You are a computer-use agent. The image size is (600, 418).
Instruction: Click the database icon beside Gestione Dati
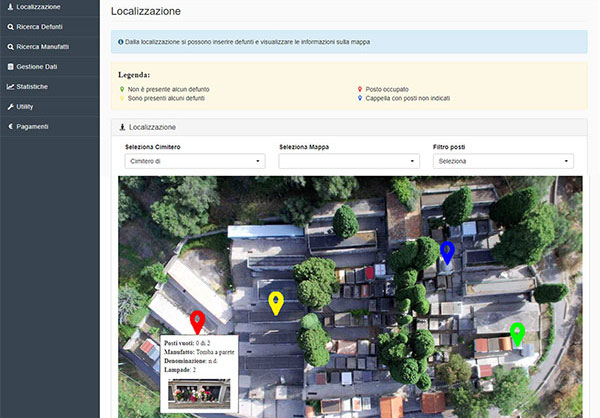(10, 67)
